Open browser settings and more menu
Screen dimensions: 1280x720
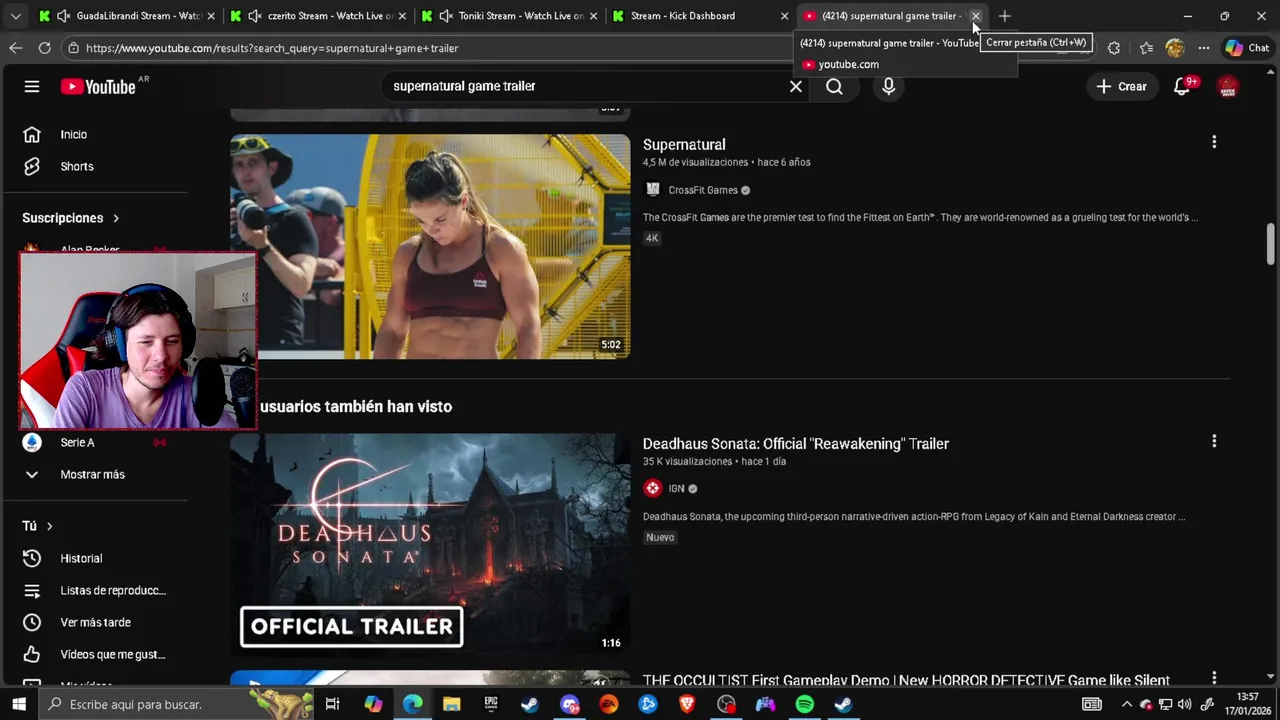click(1204, 48)
